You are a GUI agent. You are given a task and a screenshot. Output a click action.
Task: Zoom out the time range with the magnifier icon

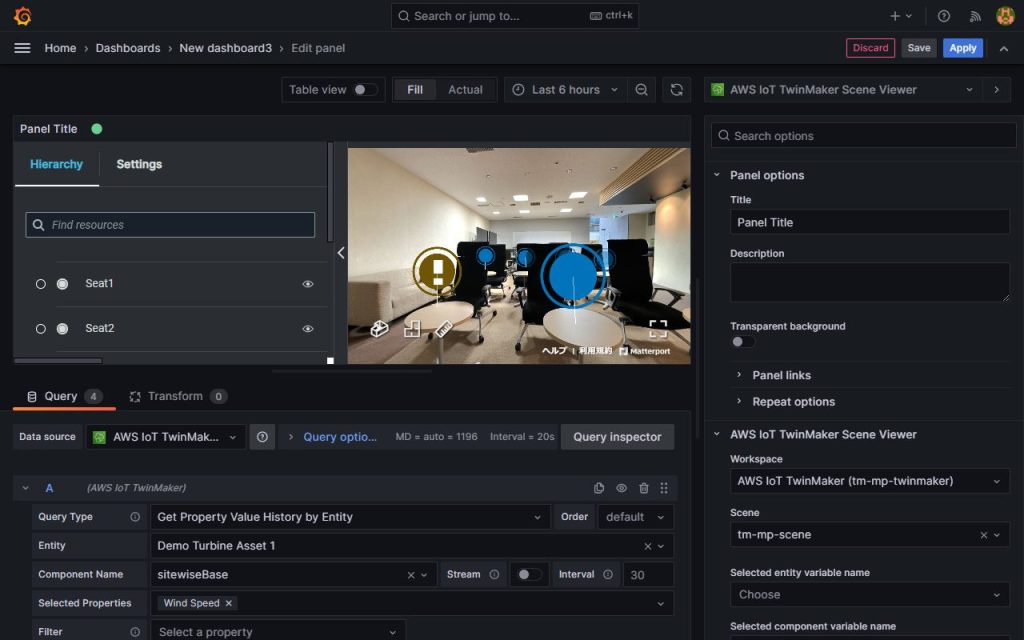click(x=641, y=89)
